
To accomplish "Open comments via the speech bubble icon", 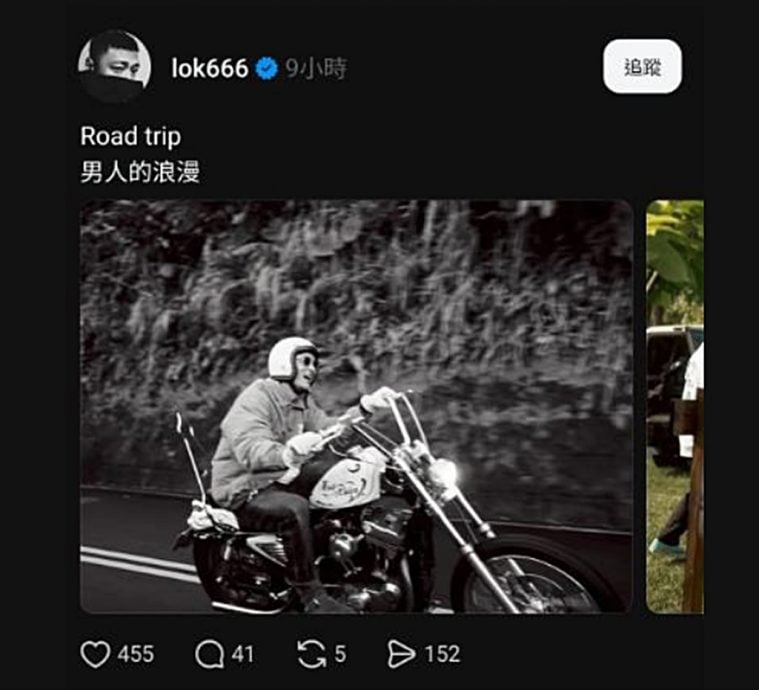I will [209, 654].
